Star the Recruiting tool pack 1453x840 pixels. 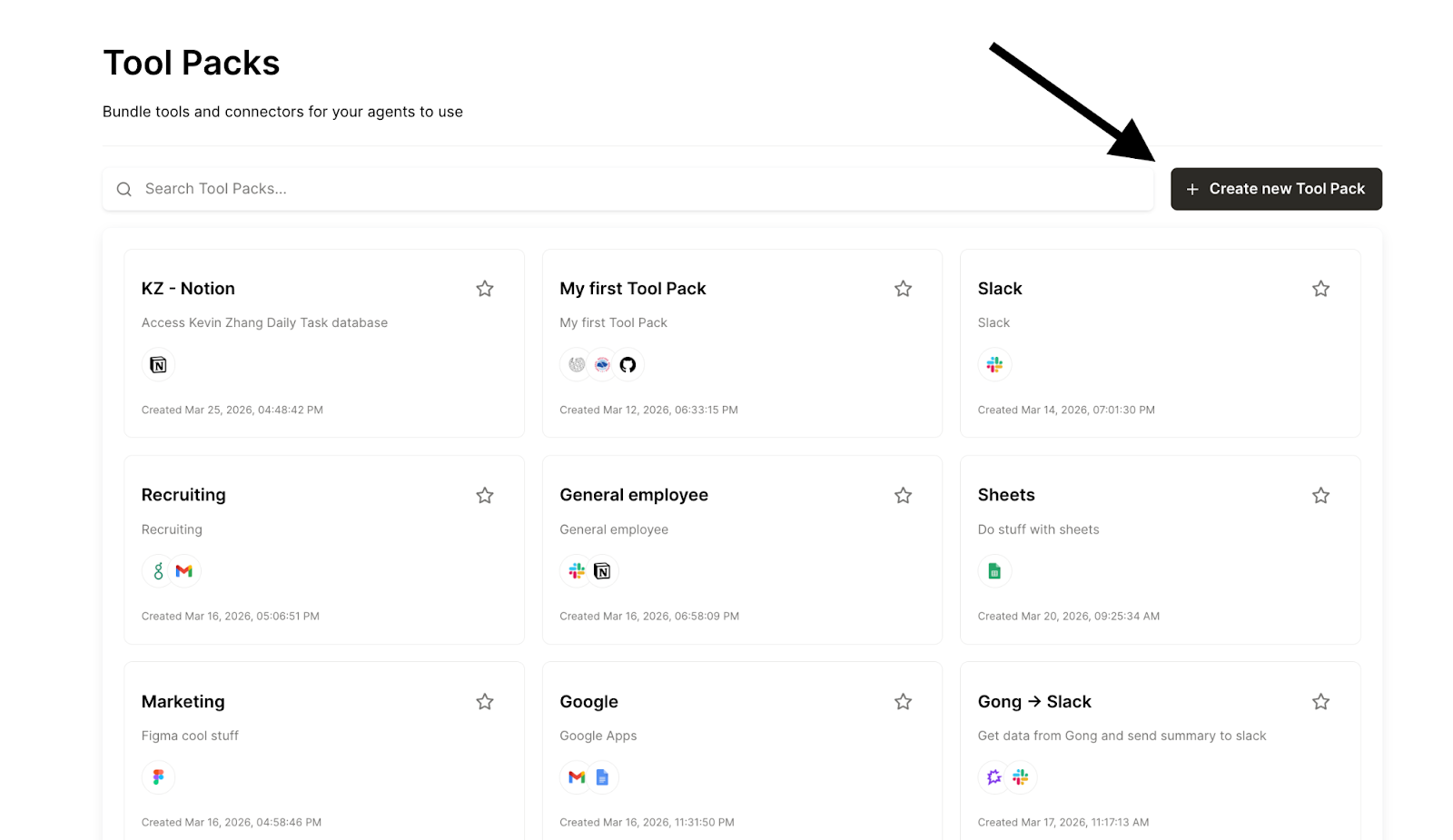[x=485, y=495]
